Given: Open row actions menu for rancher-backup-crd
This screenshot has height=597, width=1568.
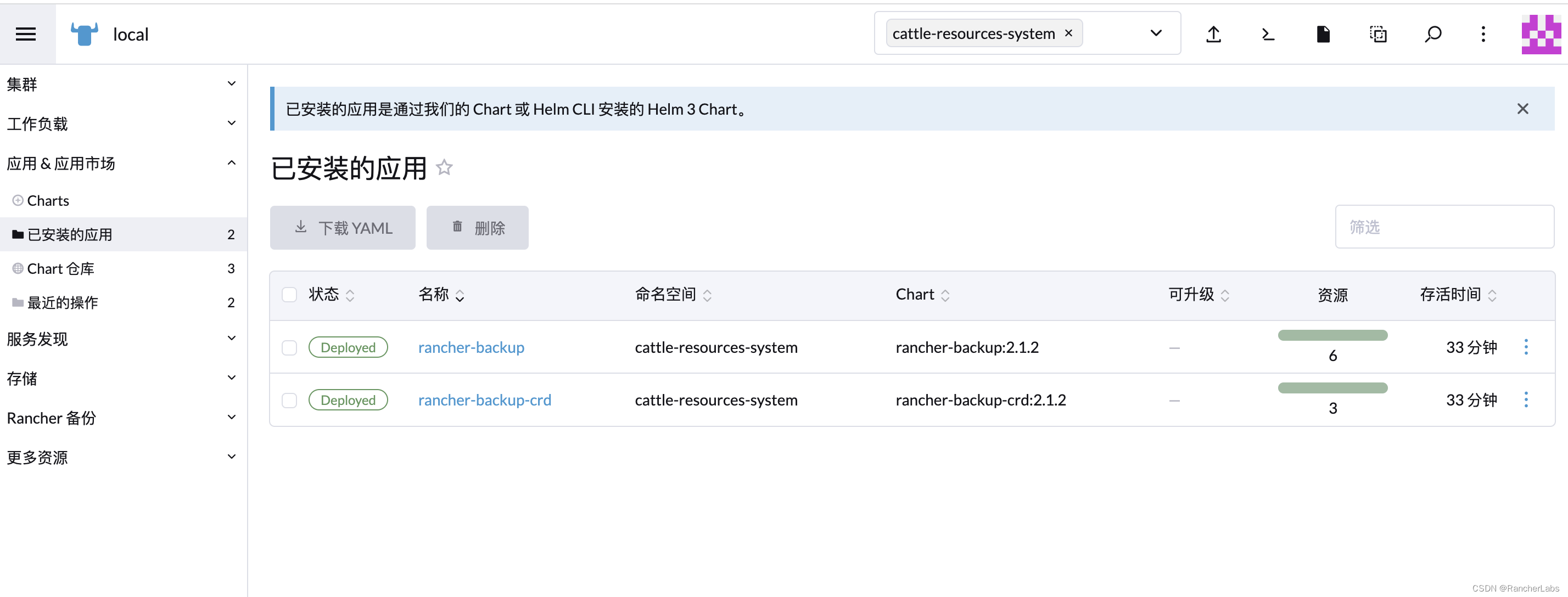Looking at the screenshot, I should coord(1525,400).
